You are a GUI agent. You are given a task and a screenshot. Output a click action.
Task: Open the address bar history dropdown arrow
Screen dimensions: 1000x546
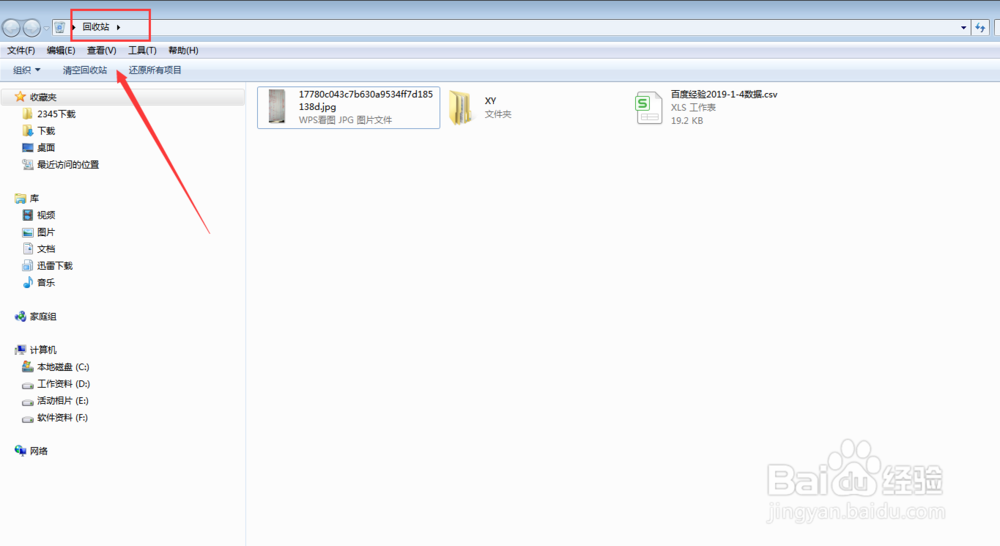coord(963,27)
